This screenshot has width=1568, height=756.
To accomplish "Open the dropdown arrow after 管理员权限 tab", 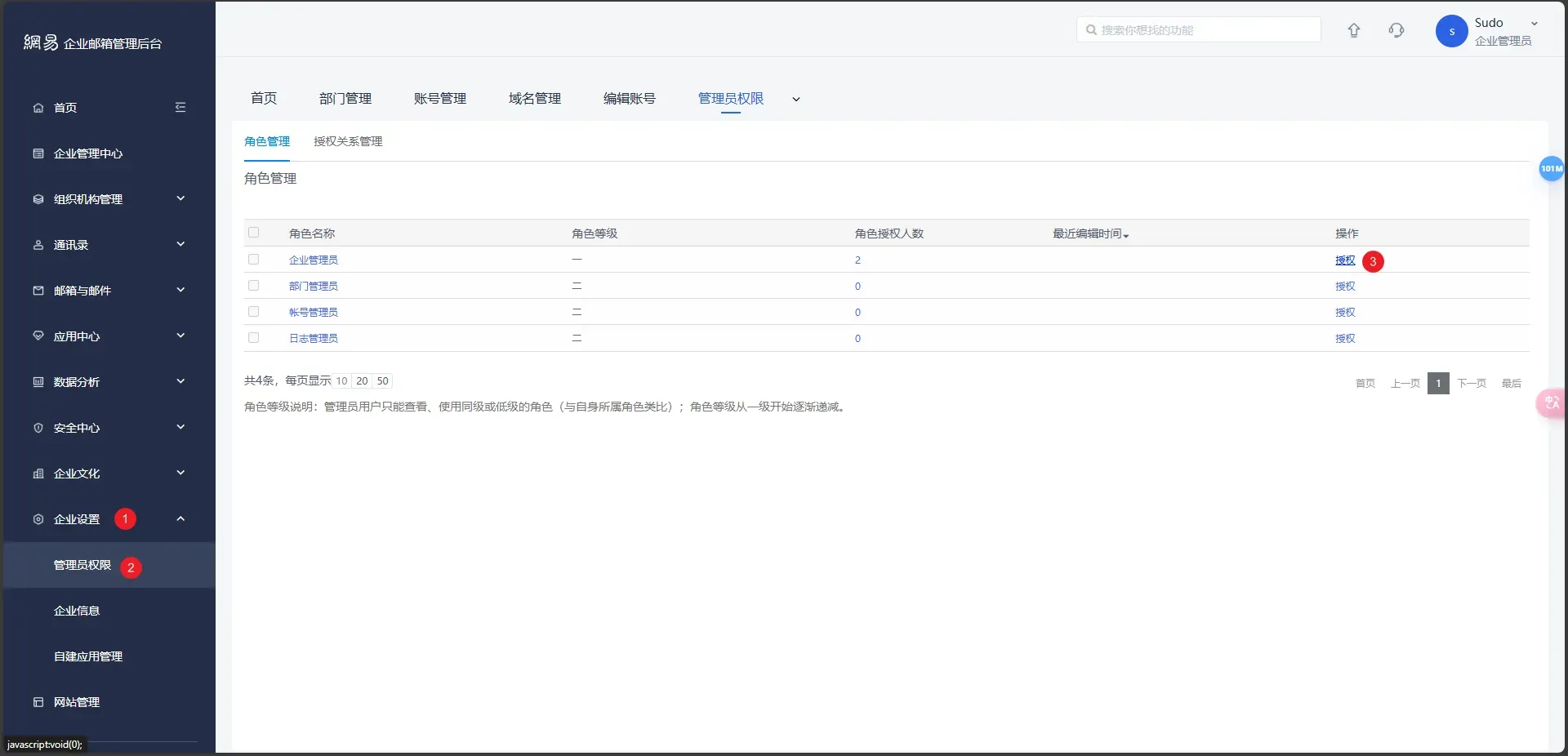I will pyautogui.click(x=796, y=100).
